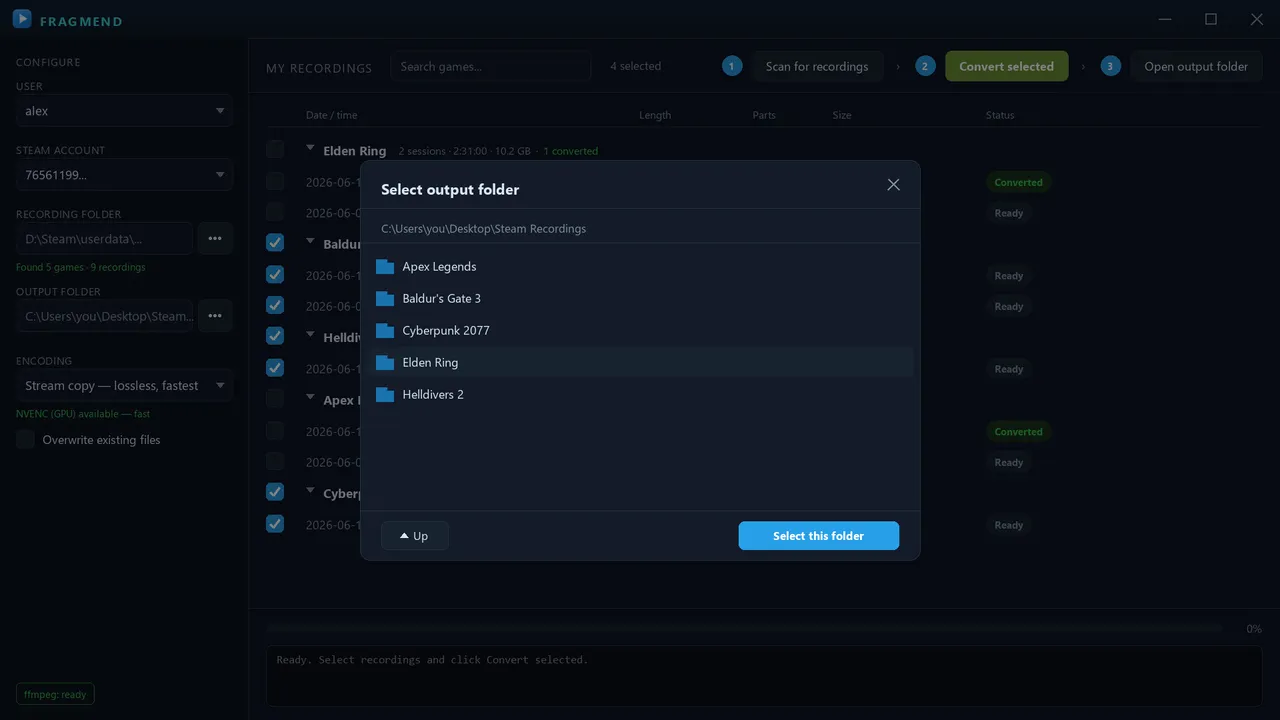Click the Date / time column header
Viewport: 1280px width, 720px height.
click(331, 115)
